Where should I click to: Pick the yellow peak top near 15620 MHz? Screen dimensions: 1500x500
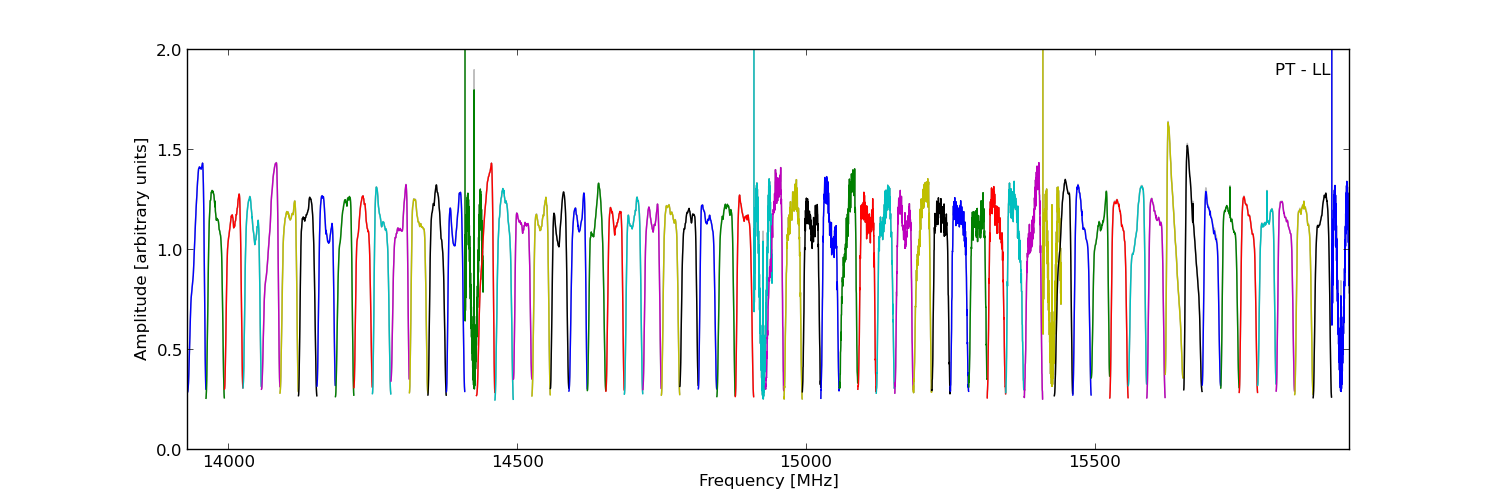[1167, 123]
